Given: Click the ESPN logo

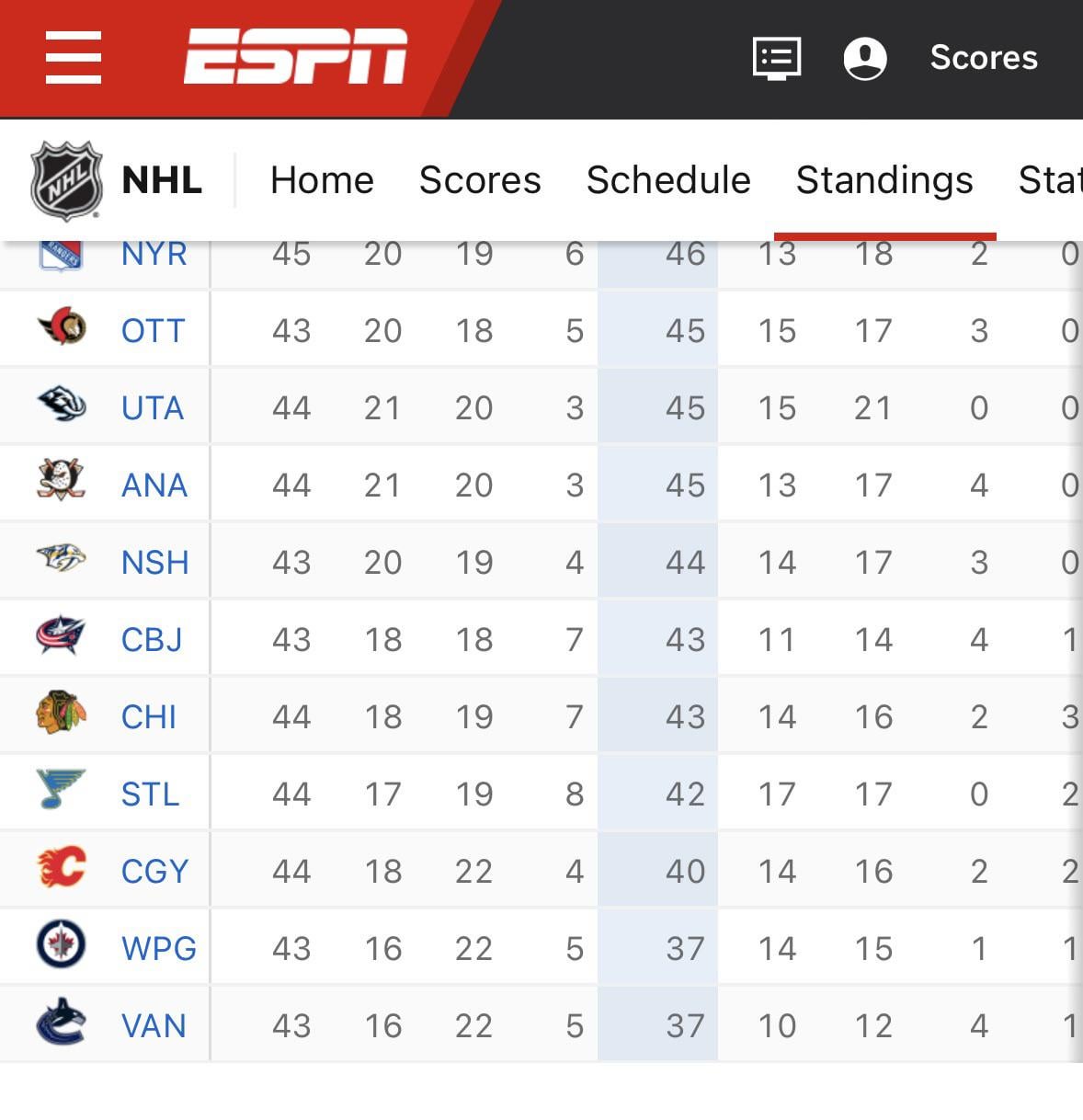Looking at the screenshot, I should 295,57.
